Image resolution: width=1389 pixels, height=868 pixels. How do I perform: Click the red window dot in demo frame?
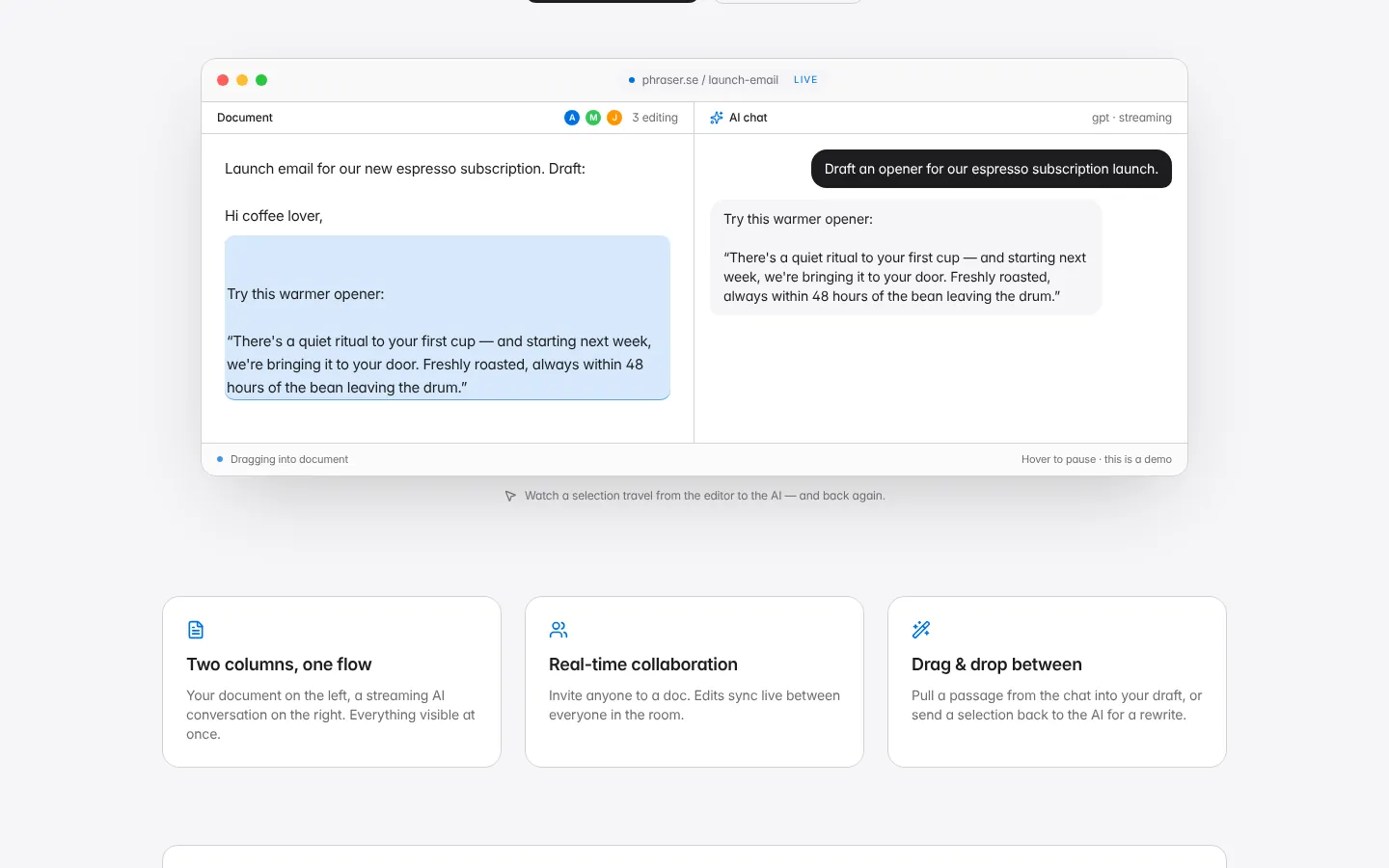(223, 80)
